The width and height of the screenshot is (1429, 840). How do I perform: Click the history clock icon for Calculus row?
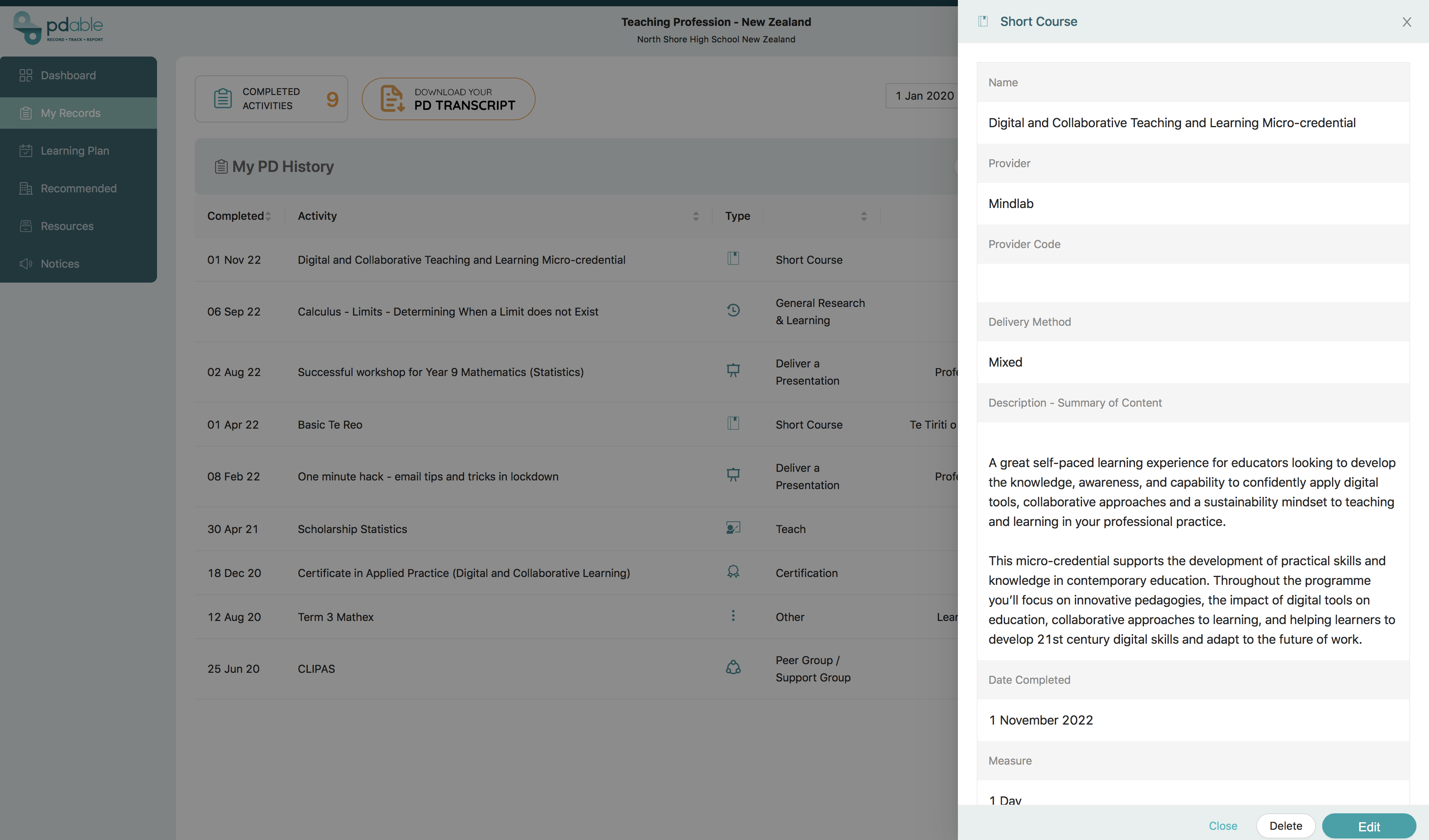point(733,310)
